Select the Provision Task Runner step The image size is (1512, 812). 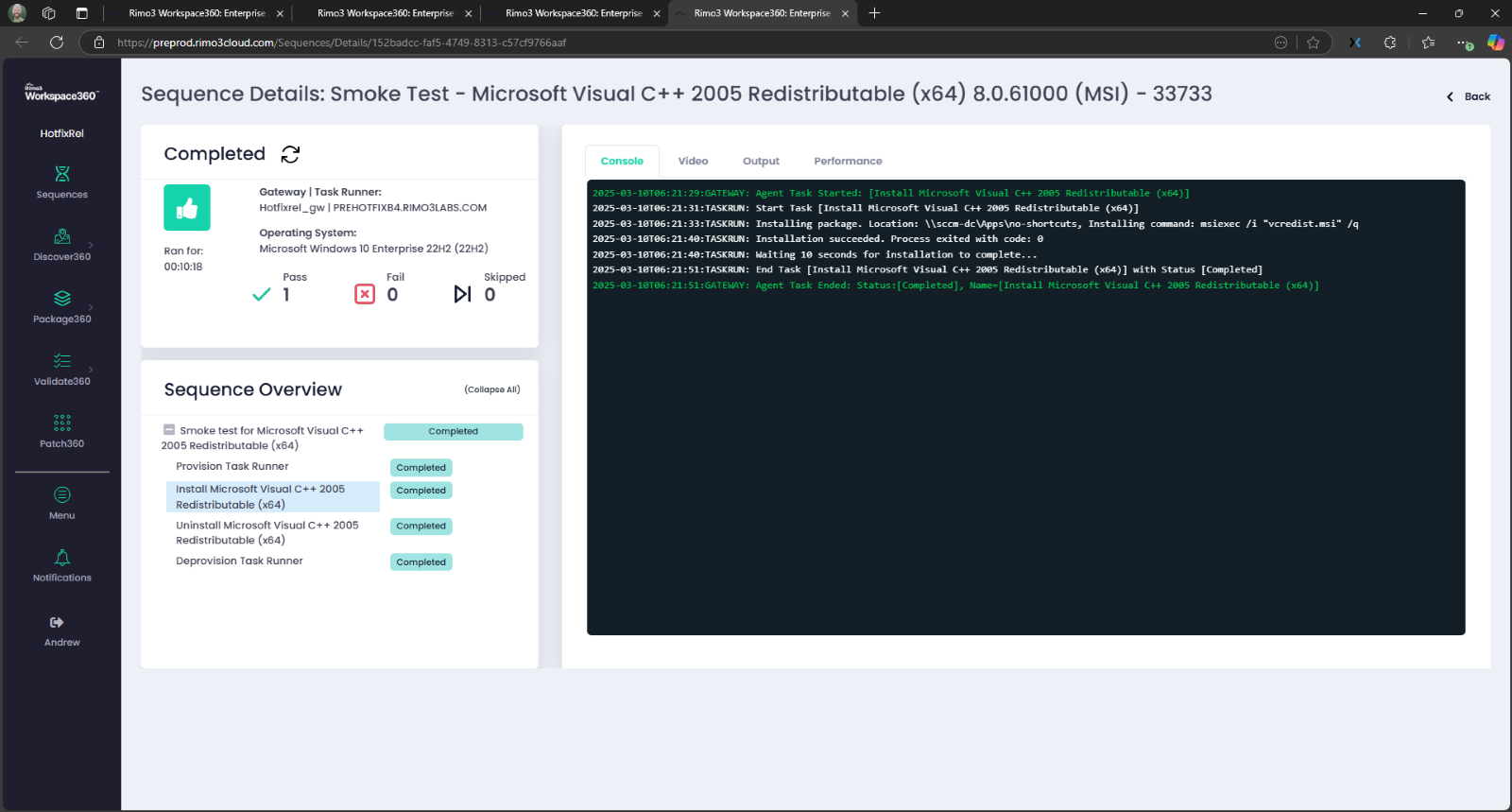tap(232, 467)
